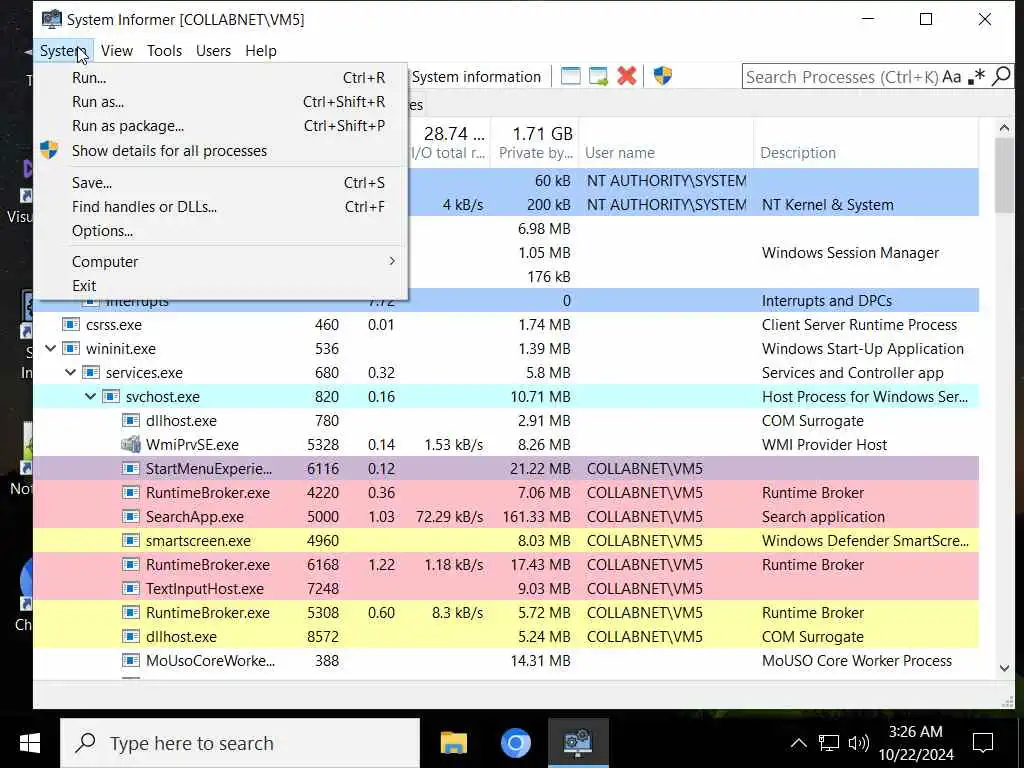Click the WmiPrvSE.exe process icon
The height and width of the screenshot is (768, 1024).
[x=131, y=445]
